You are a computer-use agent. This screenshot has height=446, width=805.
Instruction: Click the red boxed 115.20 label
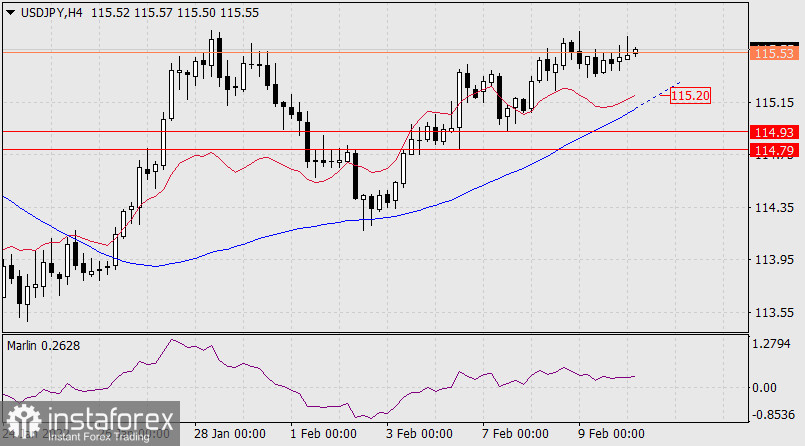pos(691,96)
